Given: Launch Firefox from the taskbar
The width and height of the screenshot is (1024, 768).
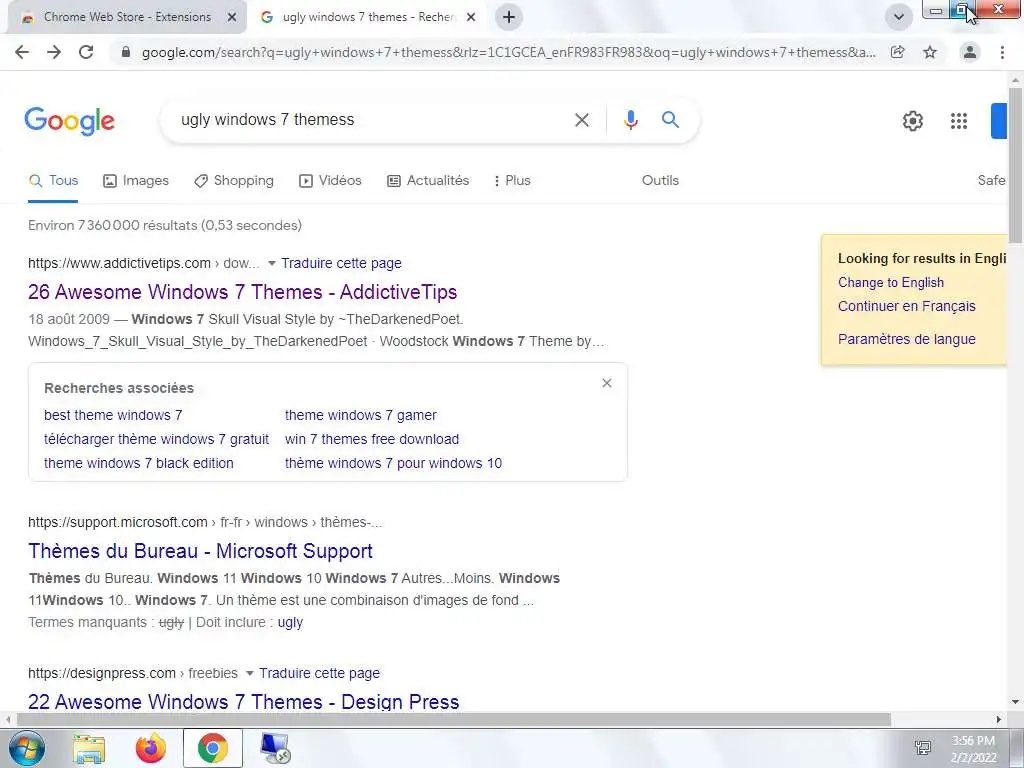Looking at the screenshot, I should click(151, 748).
